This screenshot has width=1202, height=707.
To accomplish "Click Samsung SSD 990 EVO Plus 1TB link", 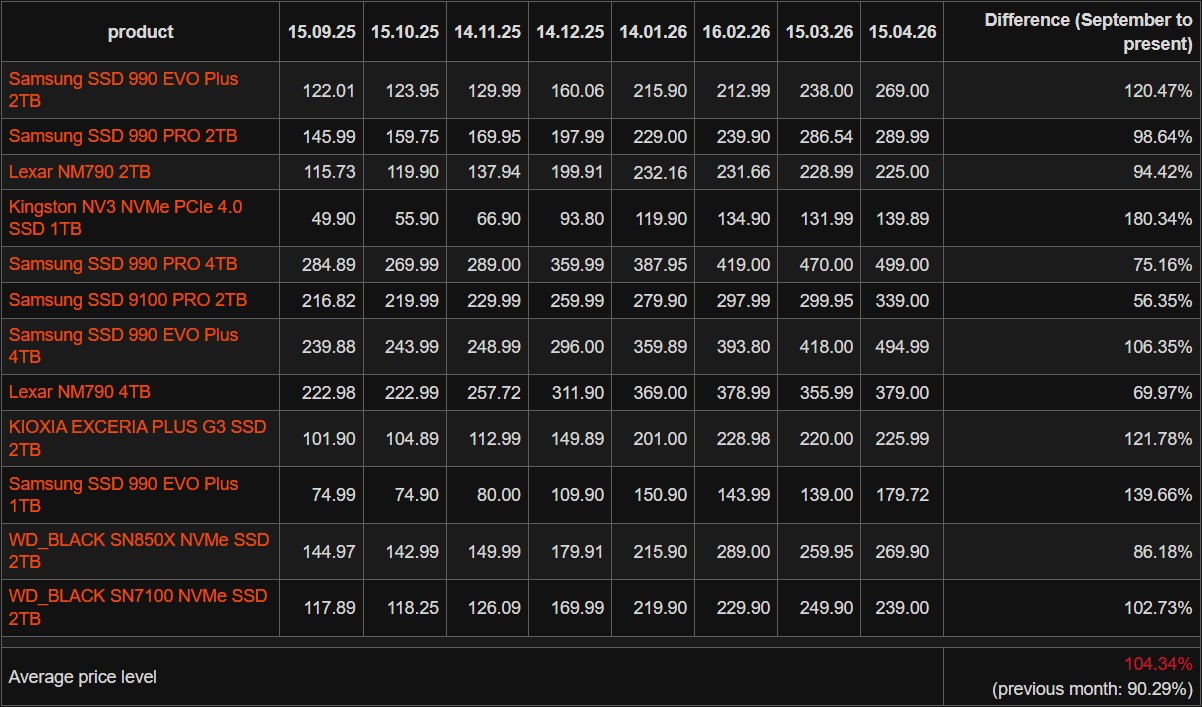I will 123,494.
